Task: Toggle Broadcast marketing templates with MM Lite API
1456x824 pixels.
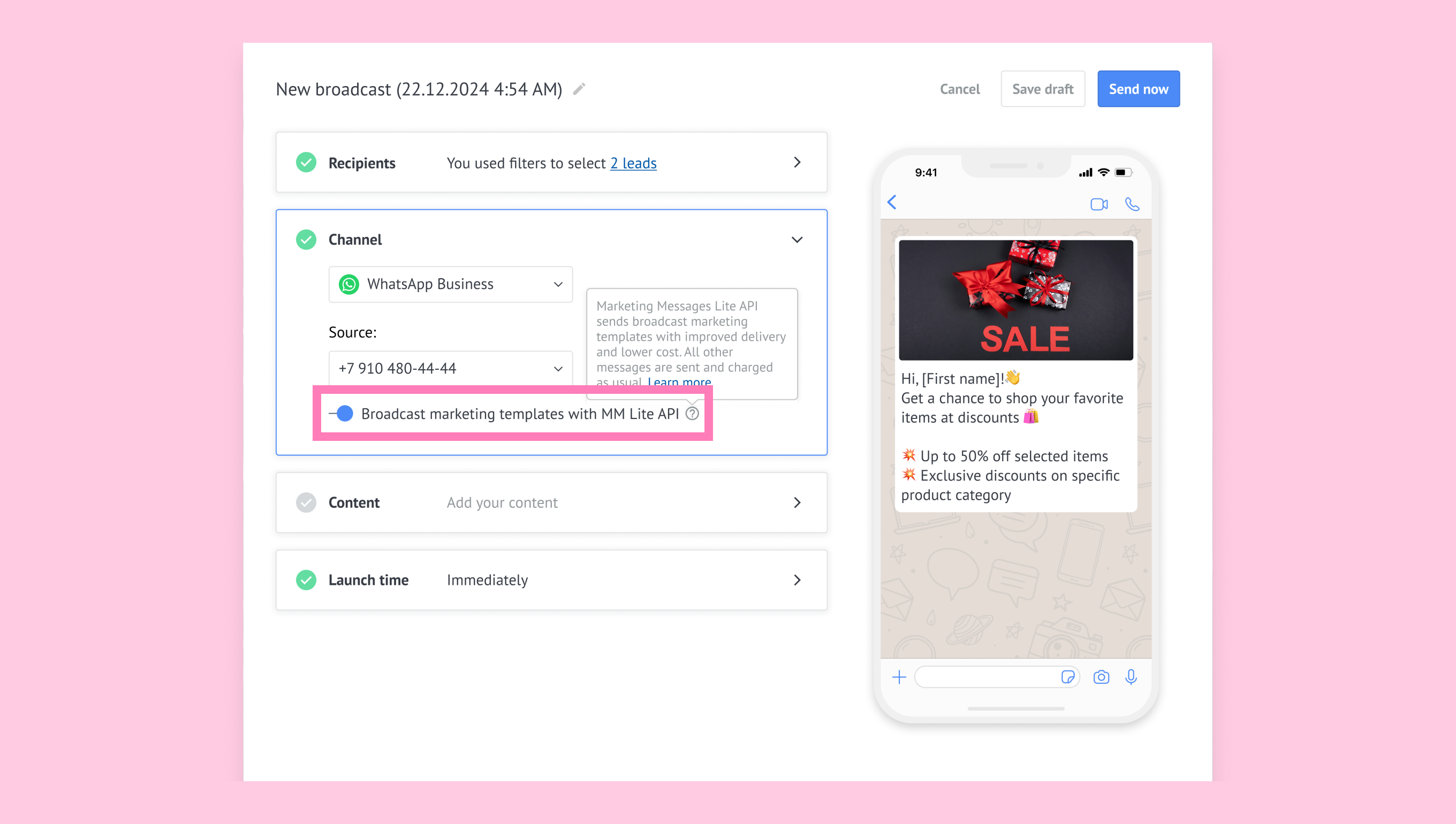Action: point(342,414)
